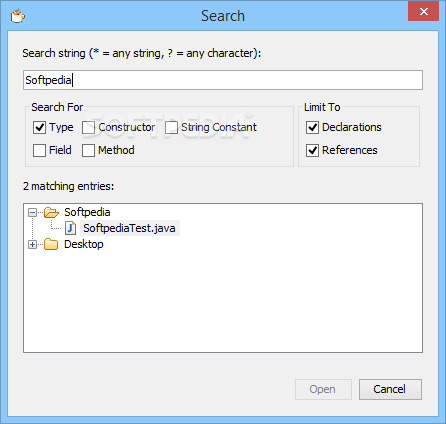Select SoftpediaTest.java in results

point(129,228)
